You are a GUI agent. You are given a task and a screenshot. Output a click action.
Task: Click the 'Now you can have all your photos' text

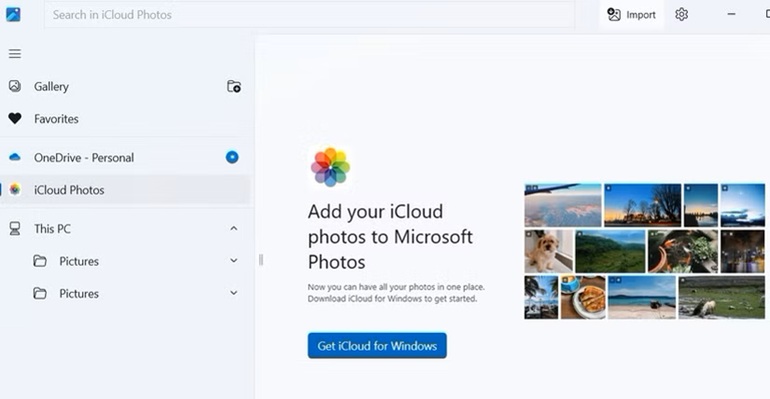[x=396, y=293]
